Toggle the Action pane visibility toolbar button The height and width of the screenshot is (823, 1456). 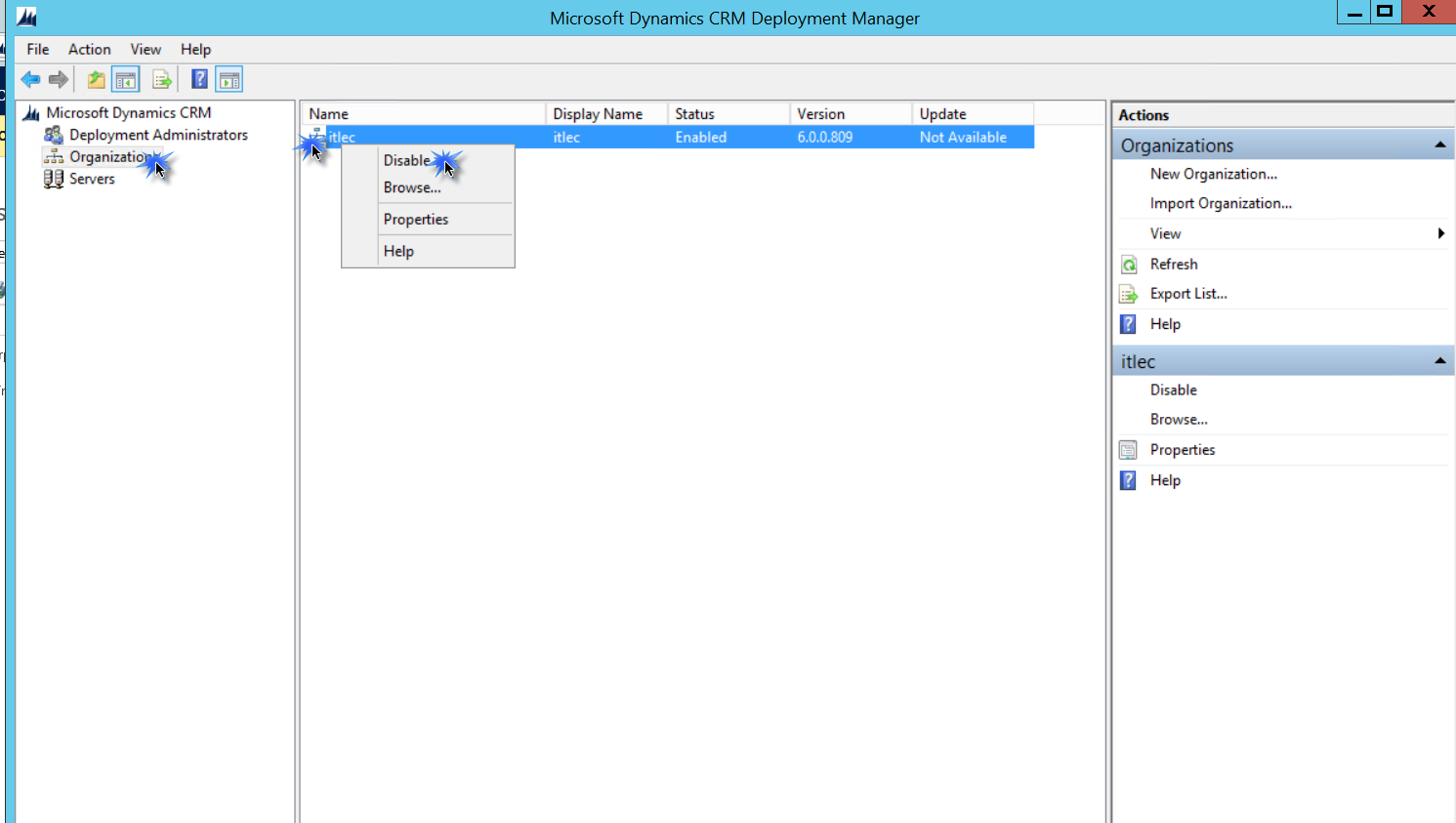pos(229,79)
